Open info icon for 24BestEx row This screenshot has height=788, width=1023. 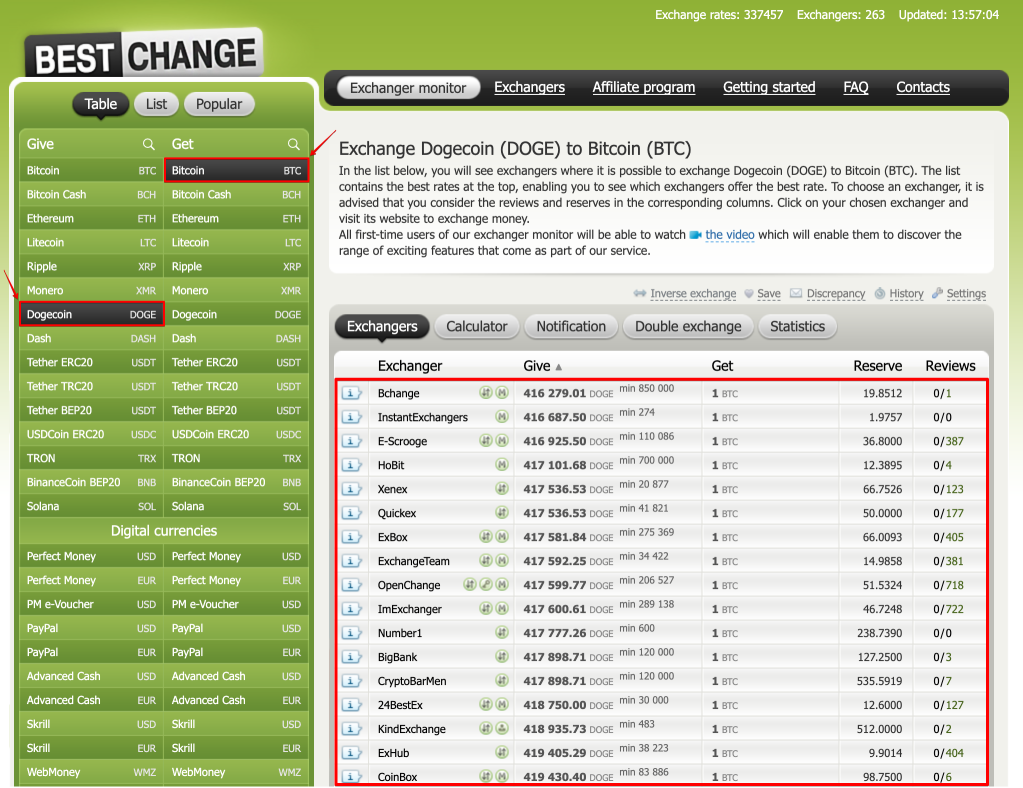coord(351,705)
